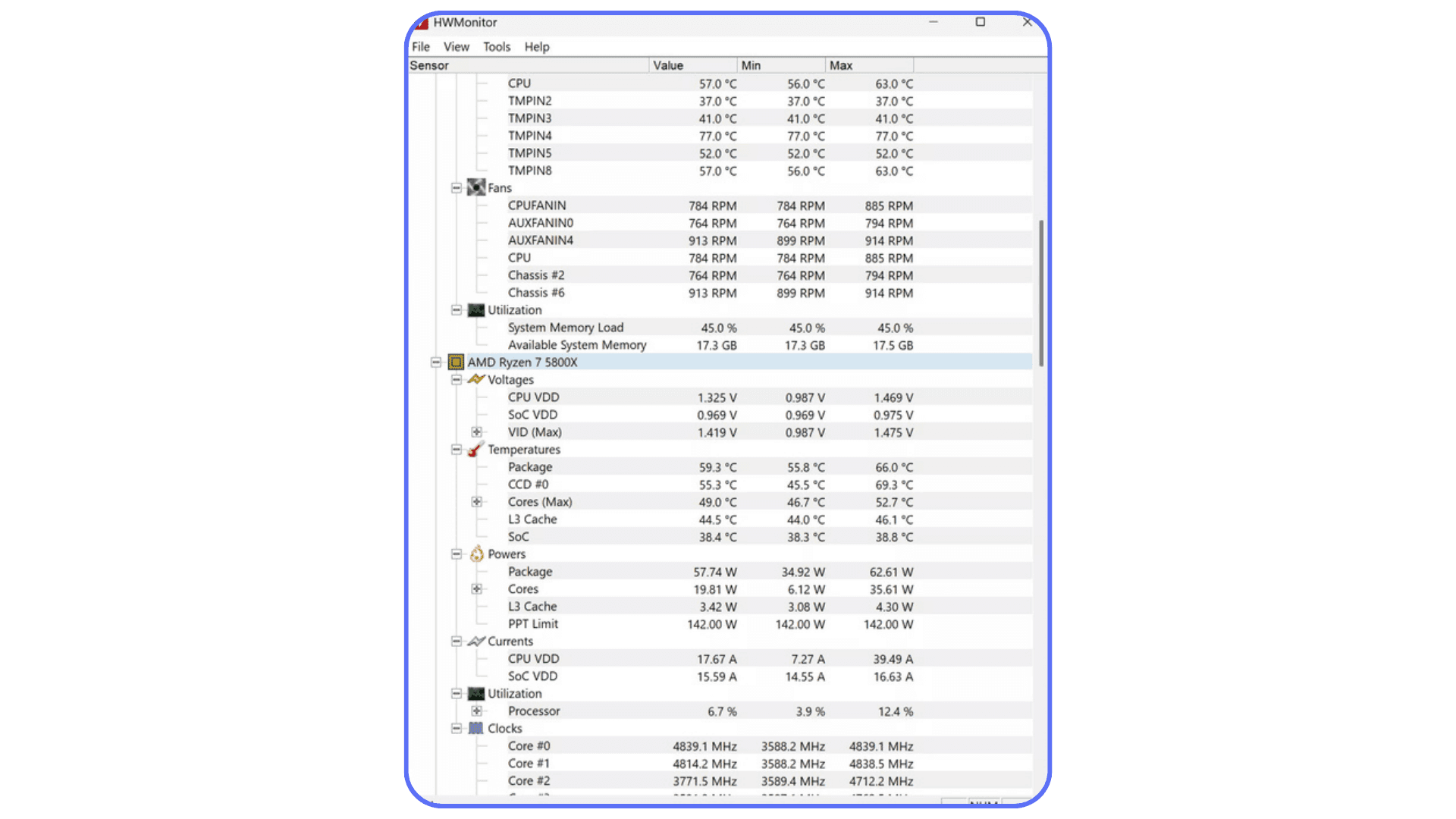Click the Value column header
The width and height of the screenshot is (1456, 819).
pos(693,65)
